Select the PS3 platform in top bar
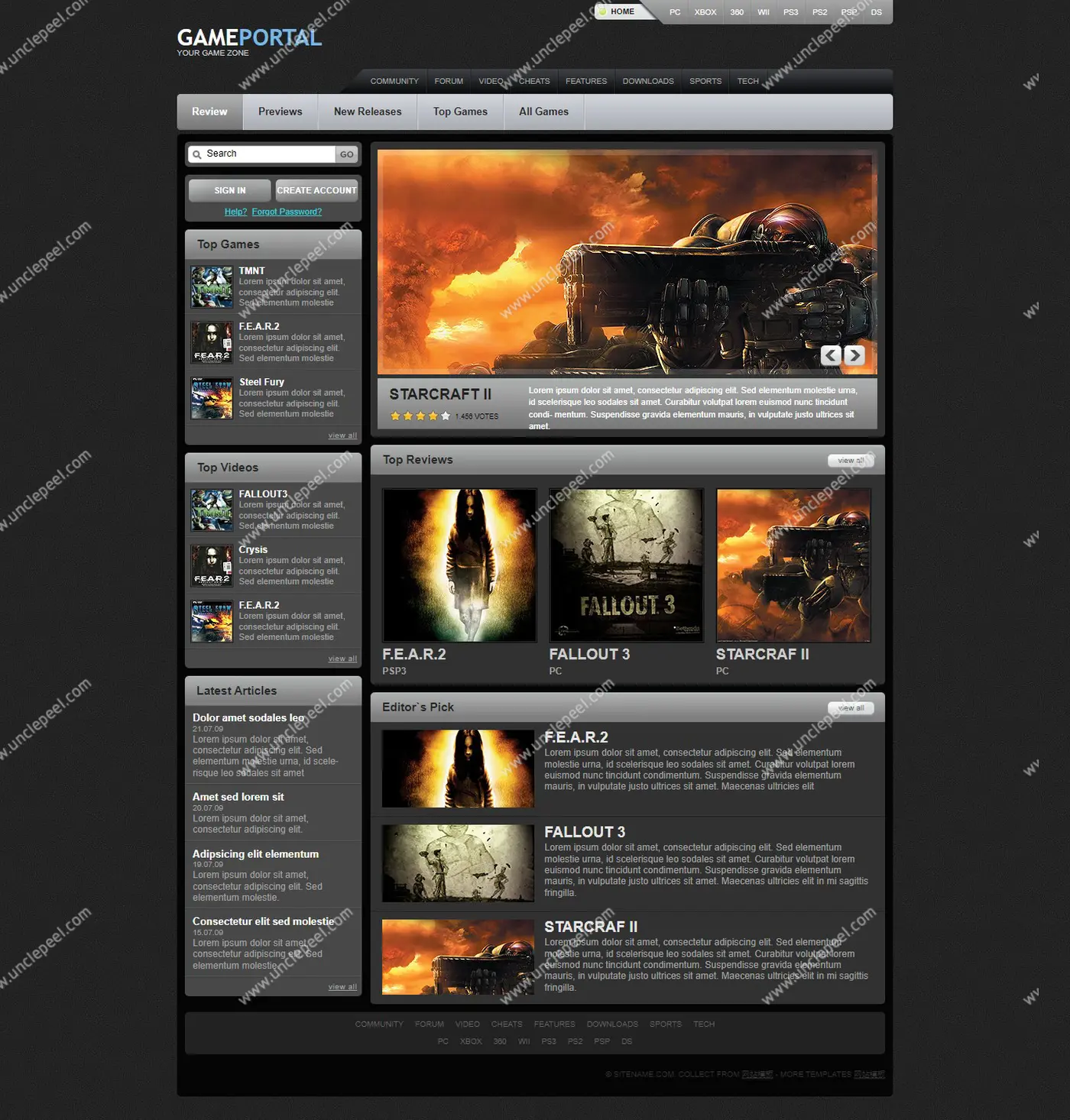This screenshot has width=1070, height=1120. [790, 12]
